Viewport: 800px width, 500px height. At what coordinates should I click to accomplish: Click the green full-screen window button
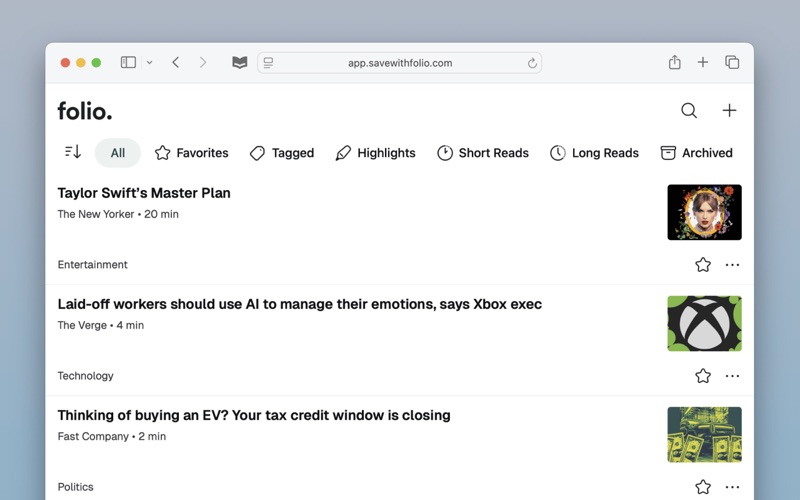[96, 62]
